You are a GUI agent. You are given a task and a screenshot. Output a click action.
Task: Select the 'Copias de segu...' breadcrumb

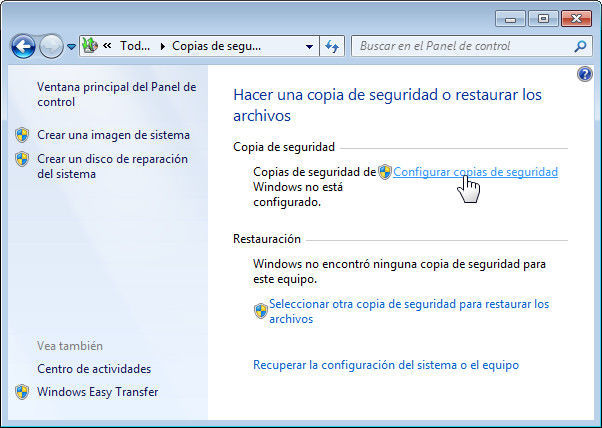point(217,46)
